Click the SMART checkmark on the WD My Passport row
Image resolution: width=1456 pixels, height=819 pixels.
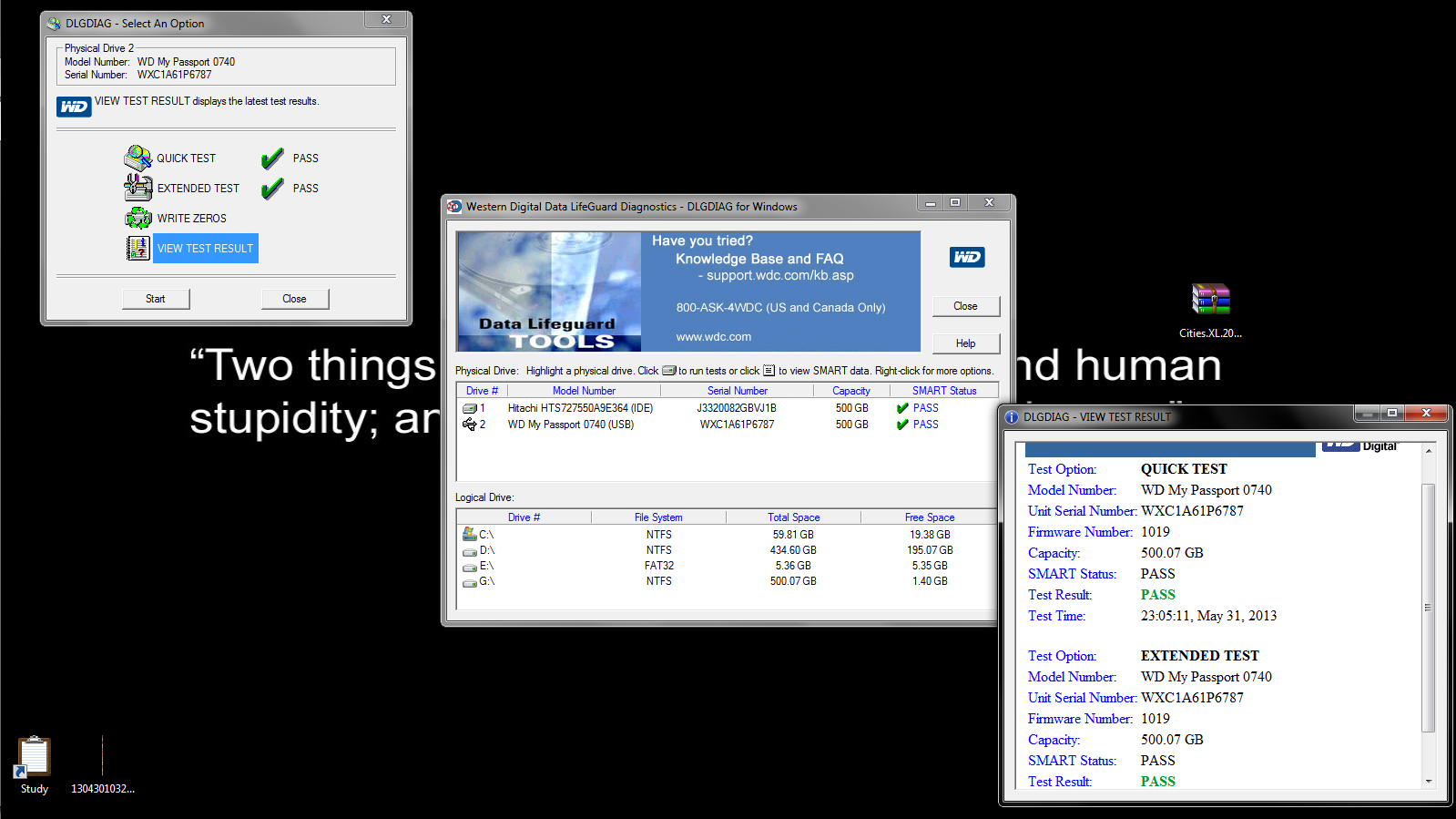(x=902, y=425)
